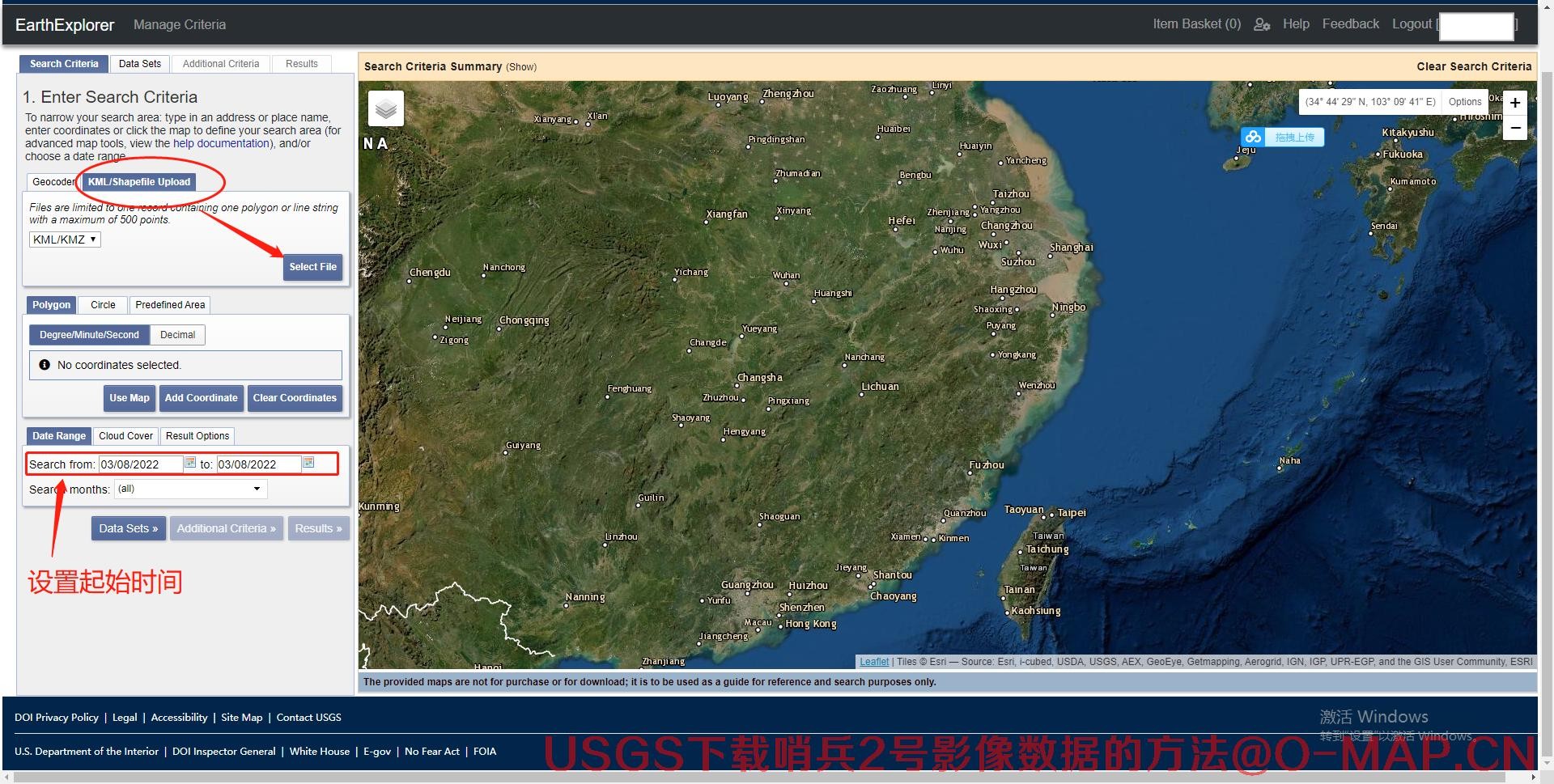Show the Search Criteria Summary
The width and height of the screenshot is (1554, 784).
tap(521, 67)
